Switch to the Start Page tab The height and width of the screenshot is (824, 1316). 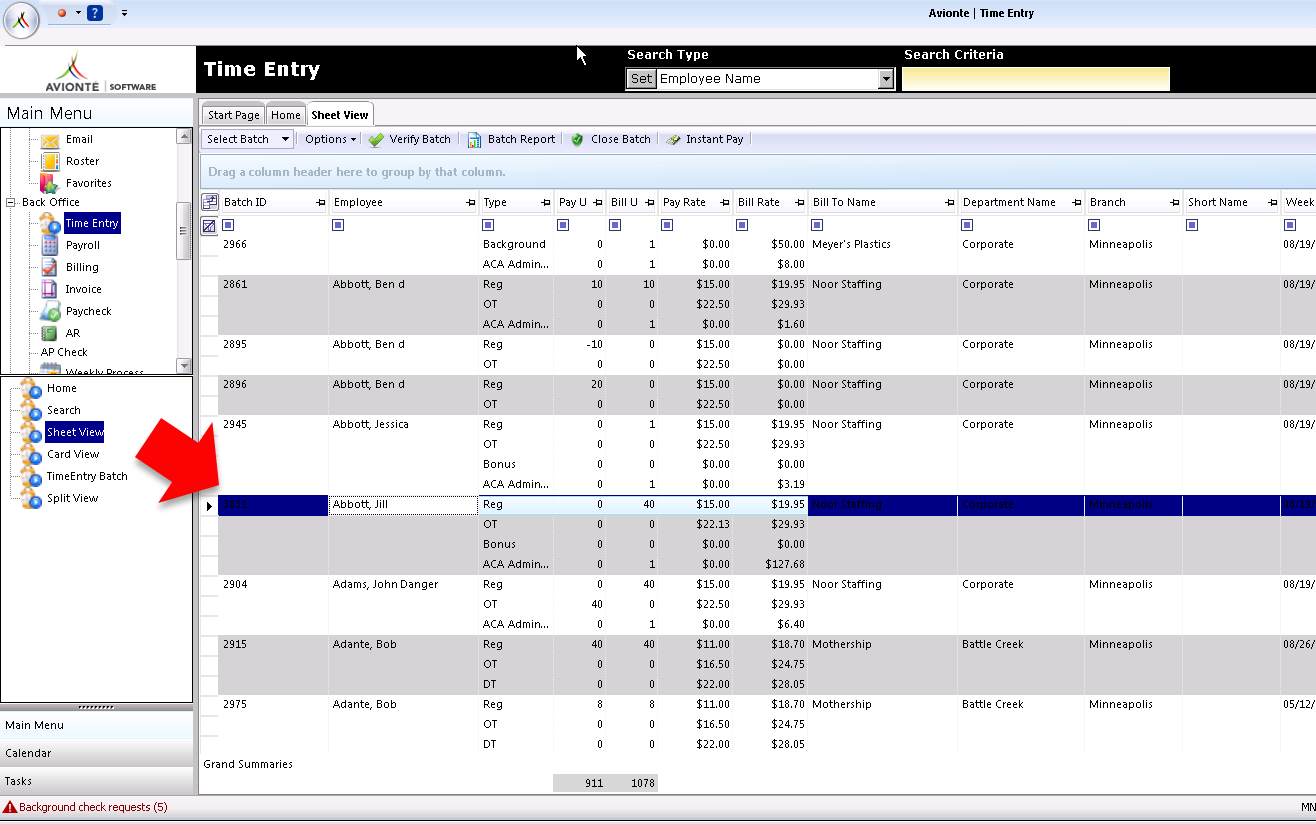coord(234,115)
